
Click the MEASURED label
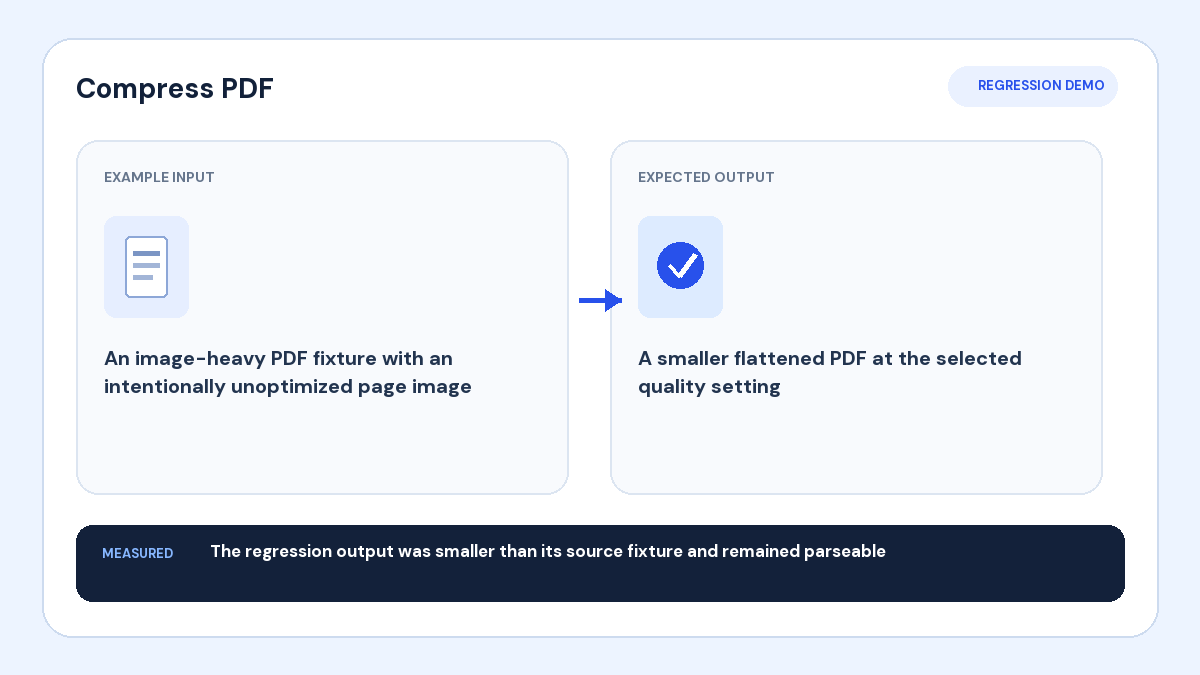137,553
